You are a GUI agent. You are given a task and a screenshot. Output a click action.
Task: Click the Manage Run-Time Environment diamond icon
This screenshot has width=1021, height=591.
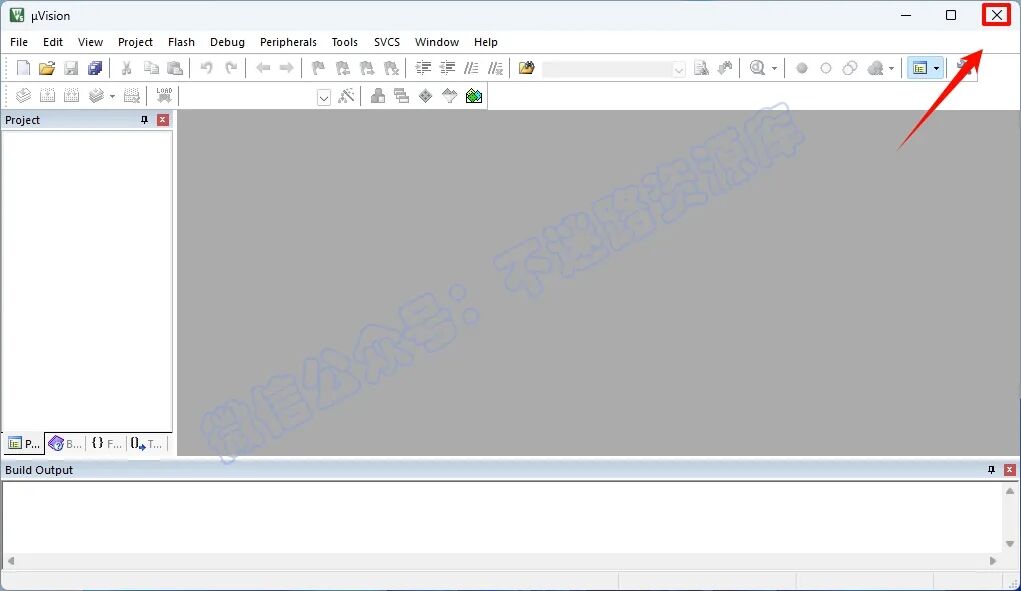[x=425, y=96]
